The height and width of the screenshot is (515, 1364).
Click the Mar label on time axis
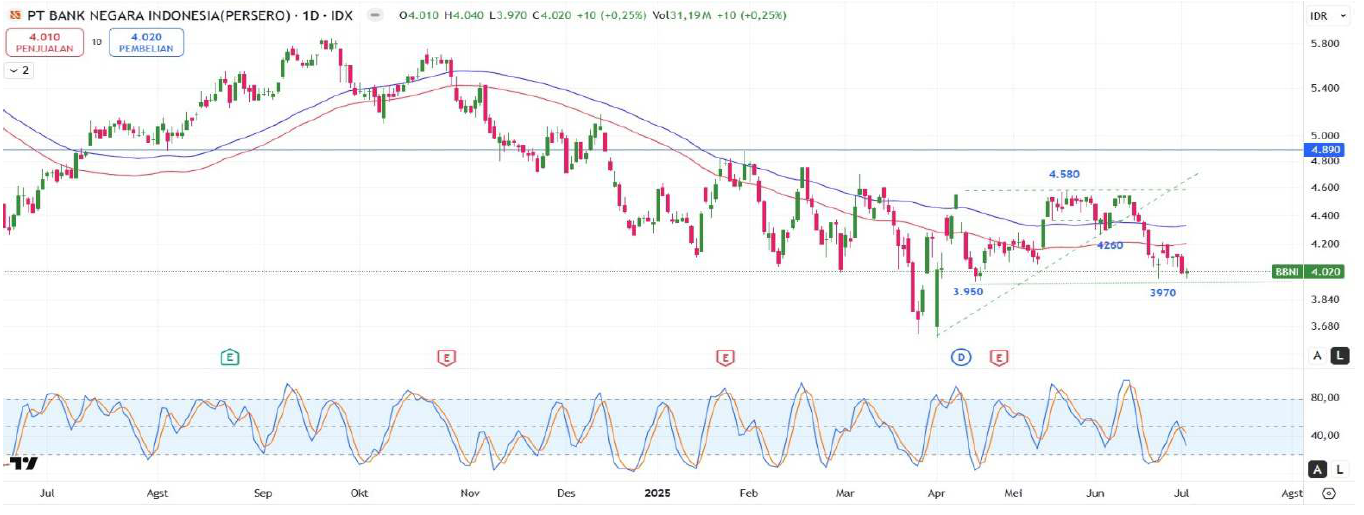tap(845, 493)
